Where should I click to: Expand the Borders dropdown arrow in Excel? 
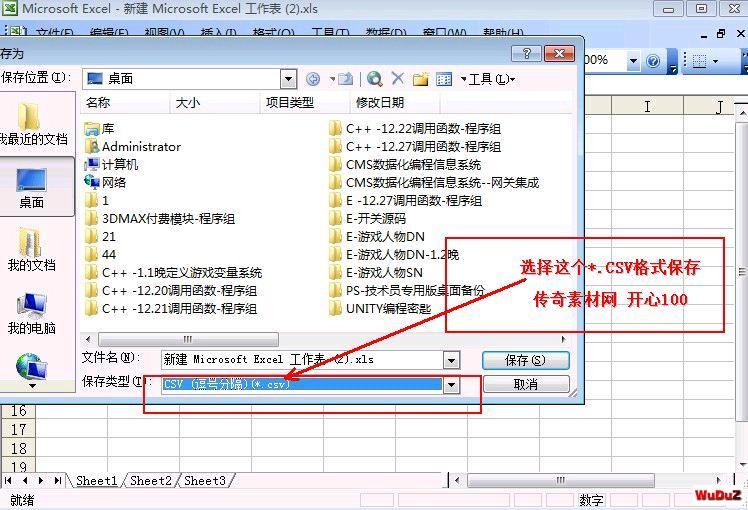click(x=716, y=61)
